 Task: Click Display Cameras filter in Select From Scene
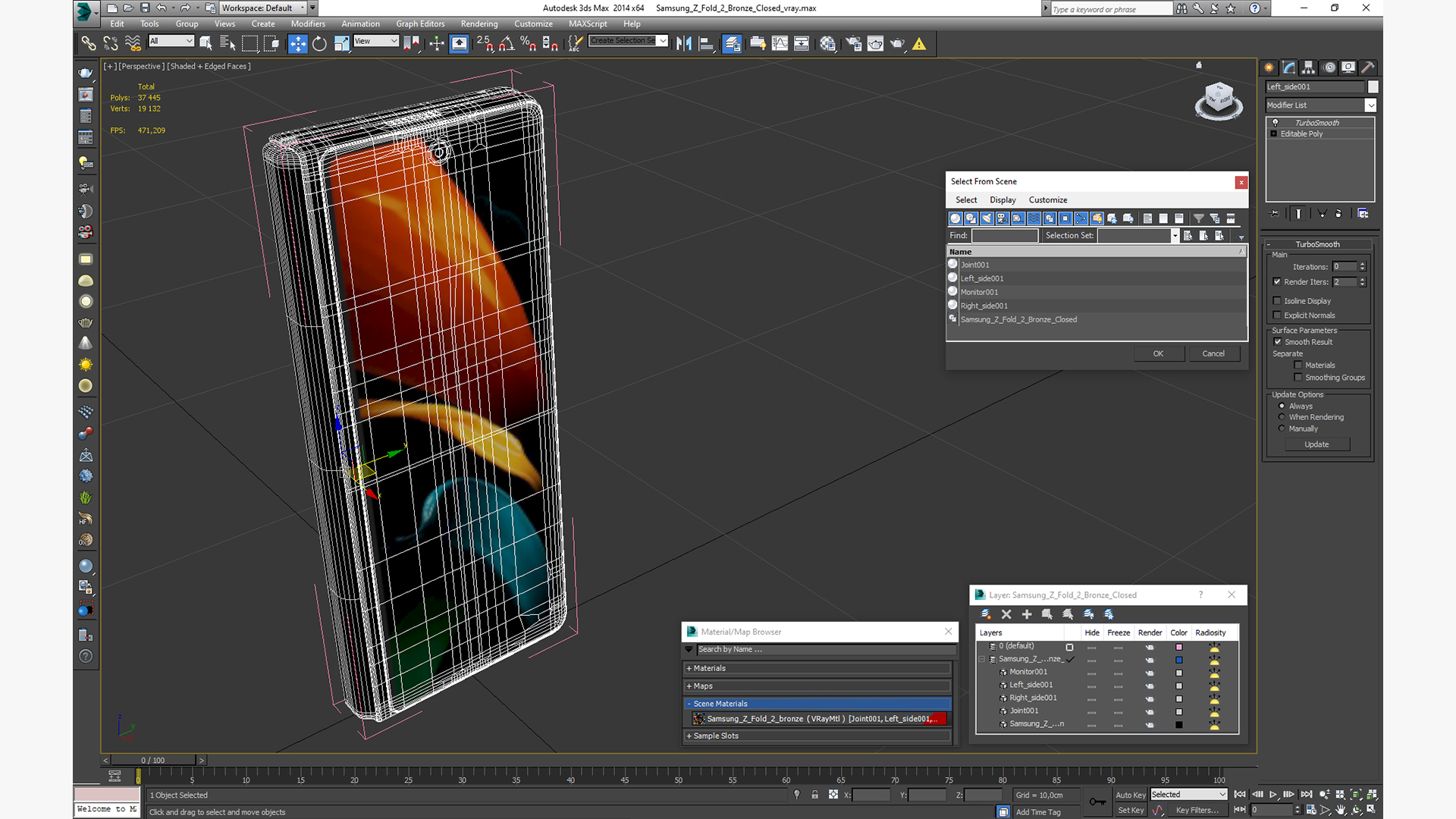coord(1003,218)
